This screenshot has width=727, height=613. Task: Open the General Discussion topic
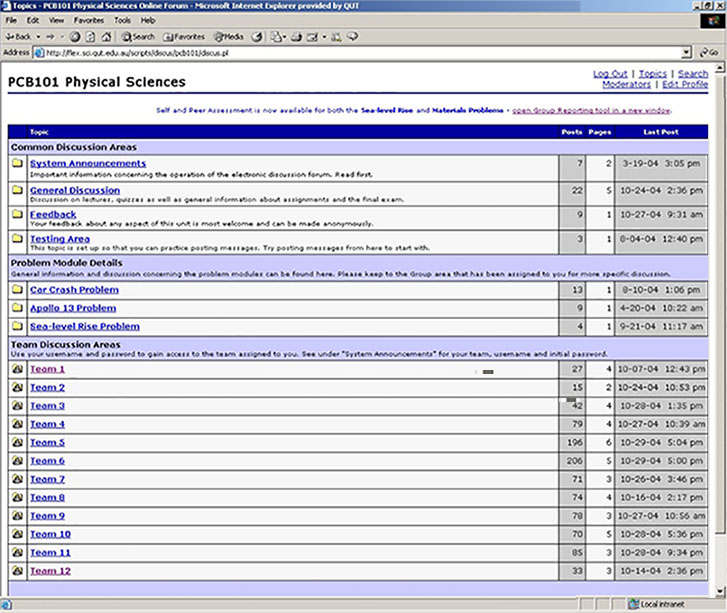74,190
